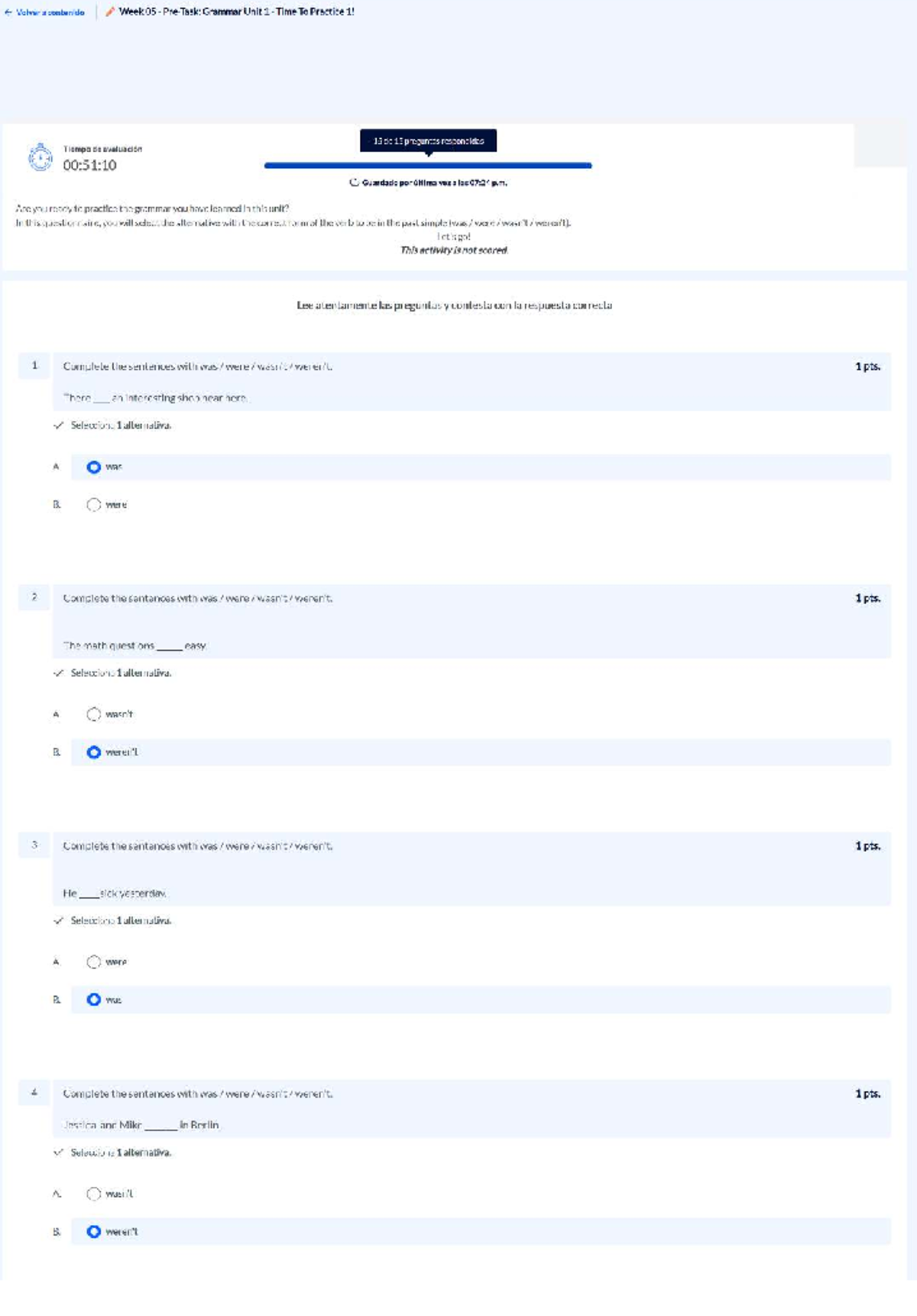Click the checkmark icon under question 3
This screenshot has height=1316, width=917.
click(59, 920)
